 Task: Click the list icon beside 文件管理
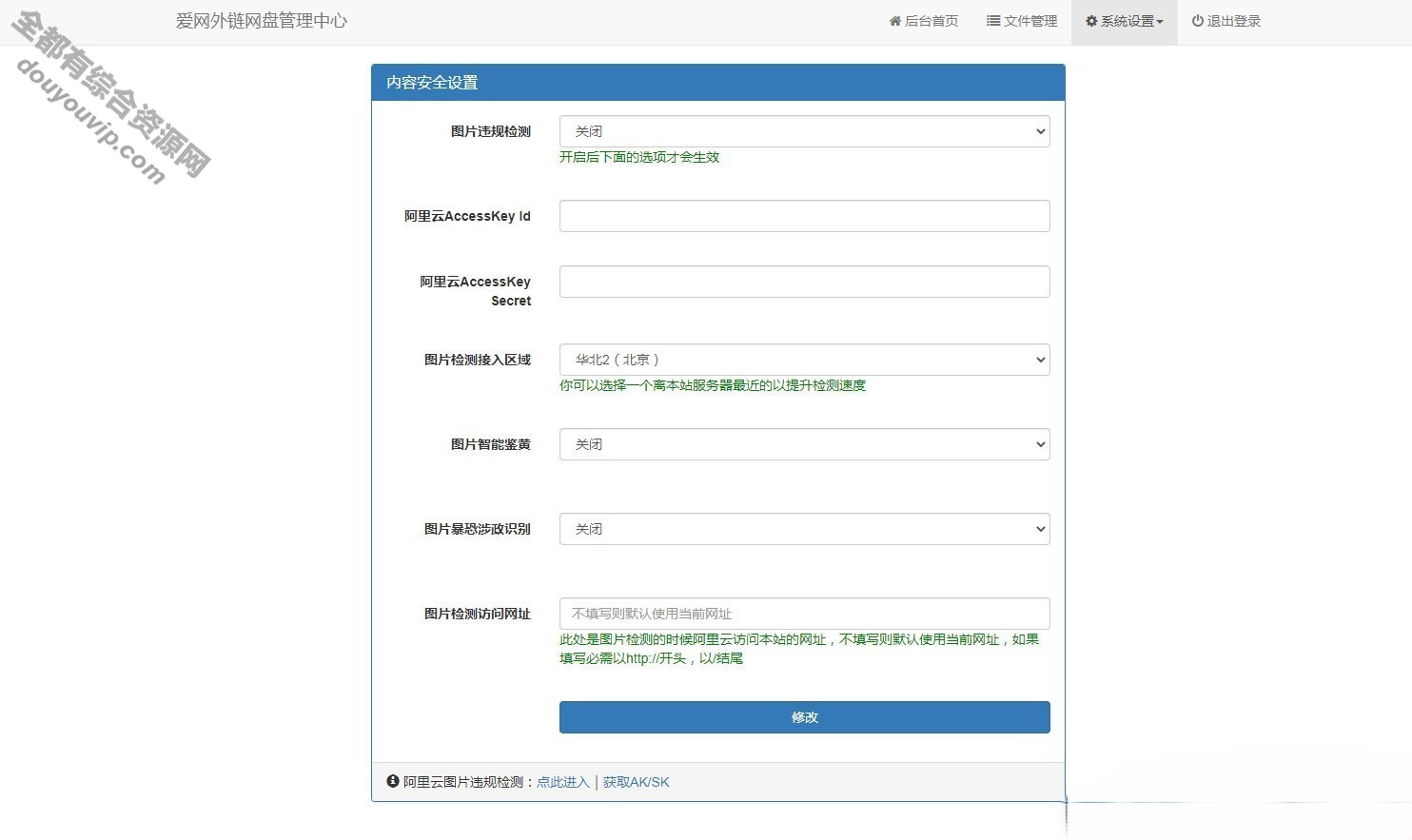[x=993, y=21]
